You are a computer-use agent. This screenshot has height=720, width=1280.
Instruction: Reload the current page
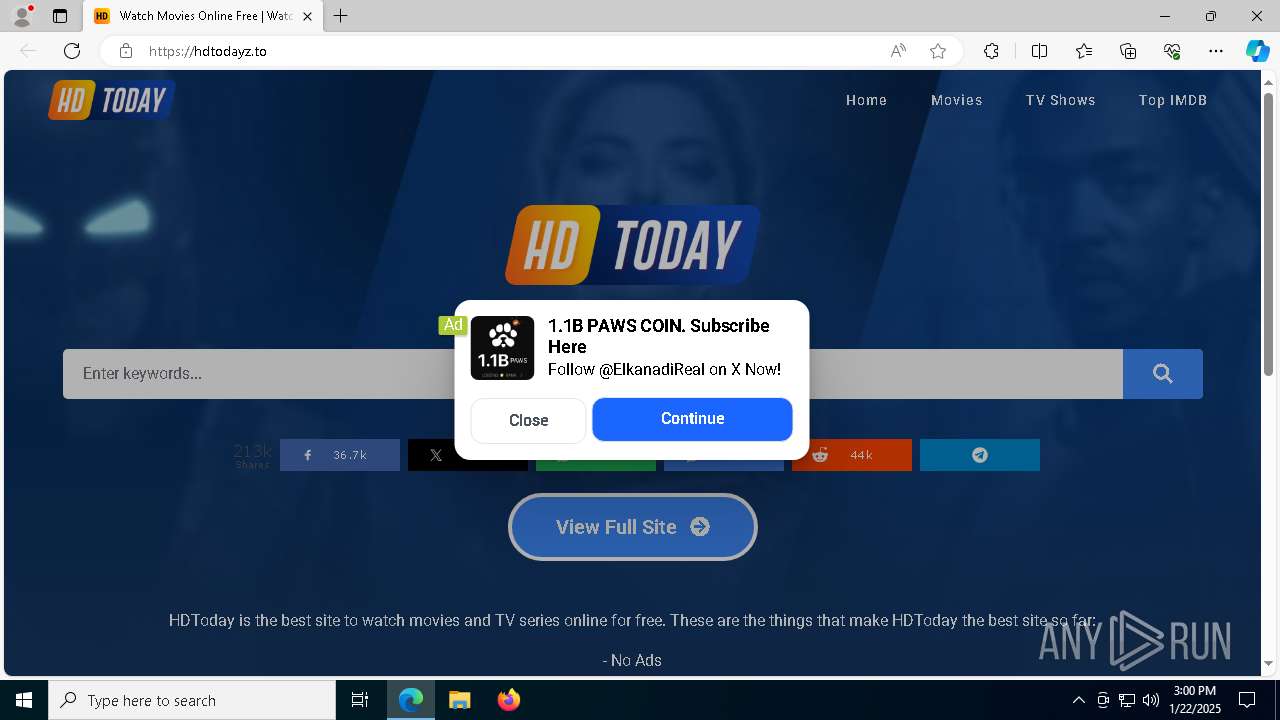[x=72, y=51]
